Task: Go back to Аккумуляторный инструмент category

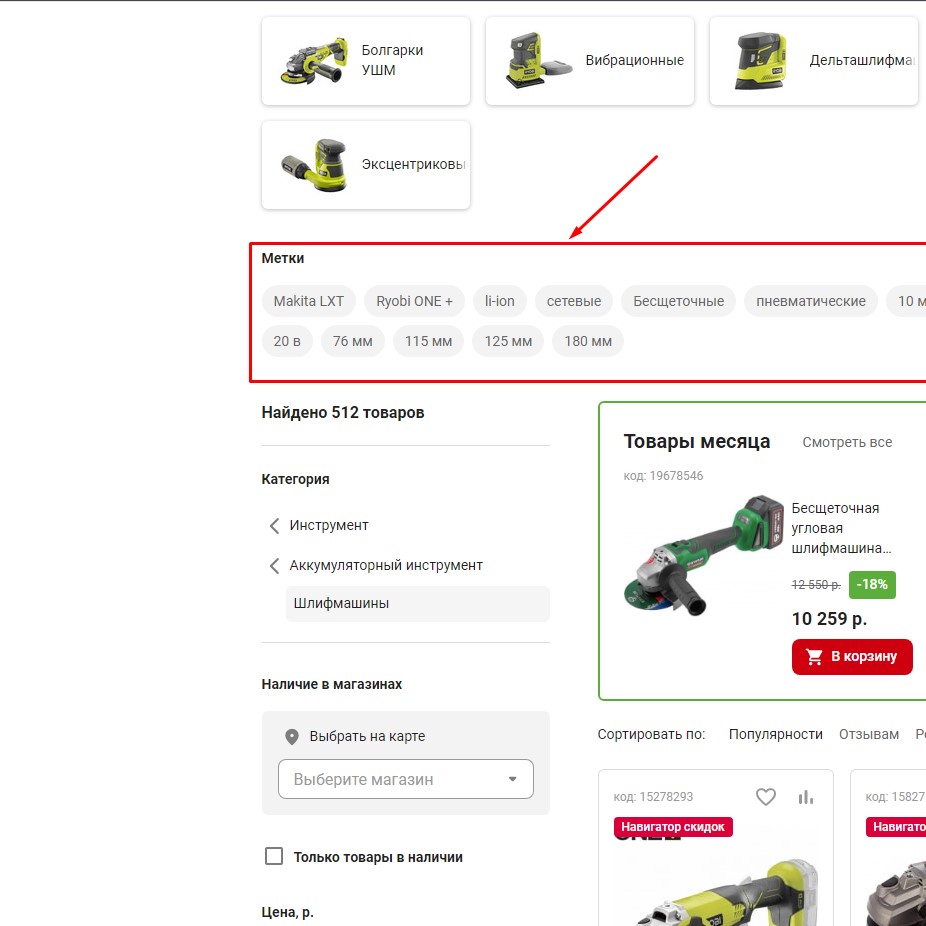Action: tap(386, 565)
